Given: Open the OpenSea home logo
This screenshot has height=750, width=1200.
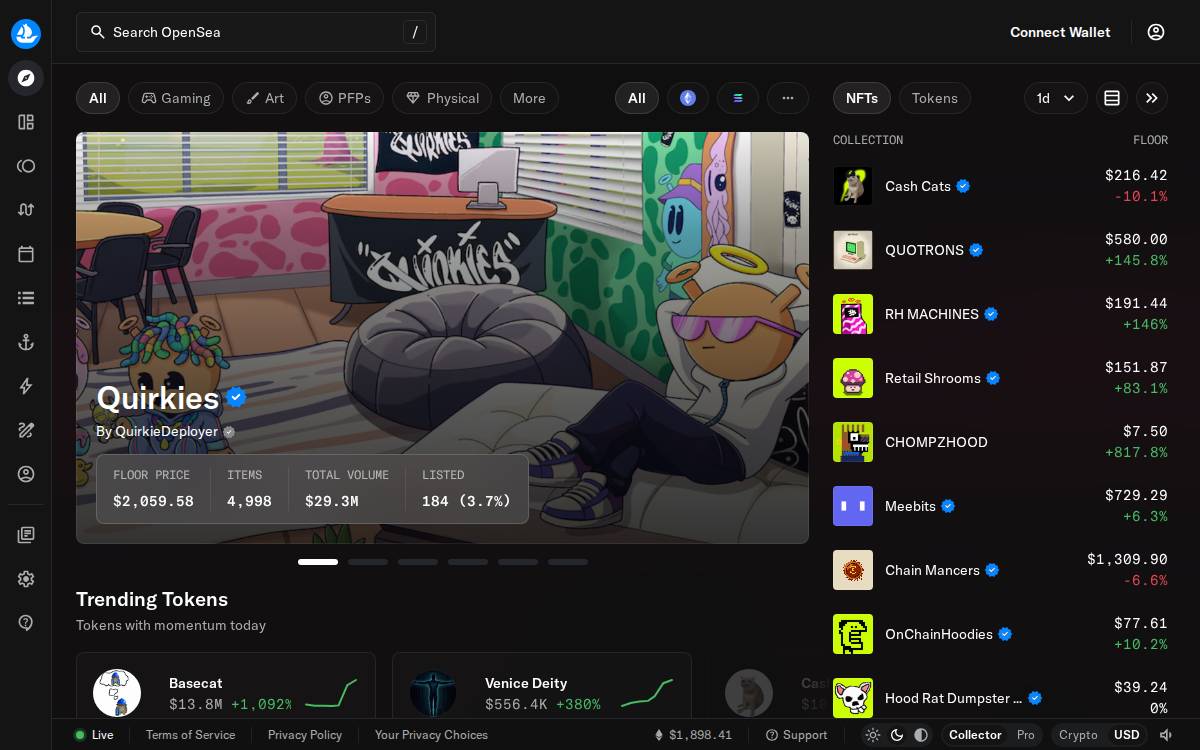Looking at the screenshot, I should tap(26, 33).
